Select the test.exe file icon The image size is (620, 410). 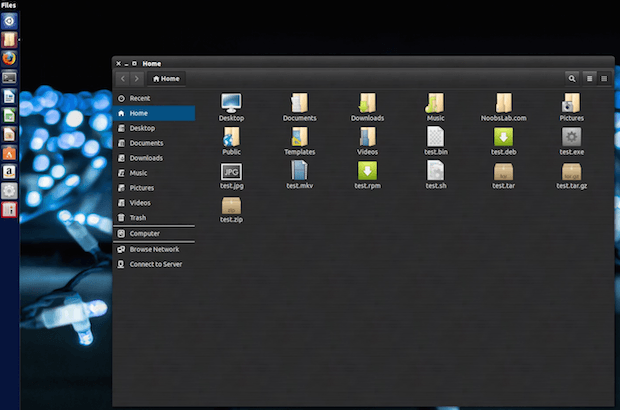tap(571, 141)
